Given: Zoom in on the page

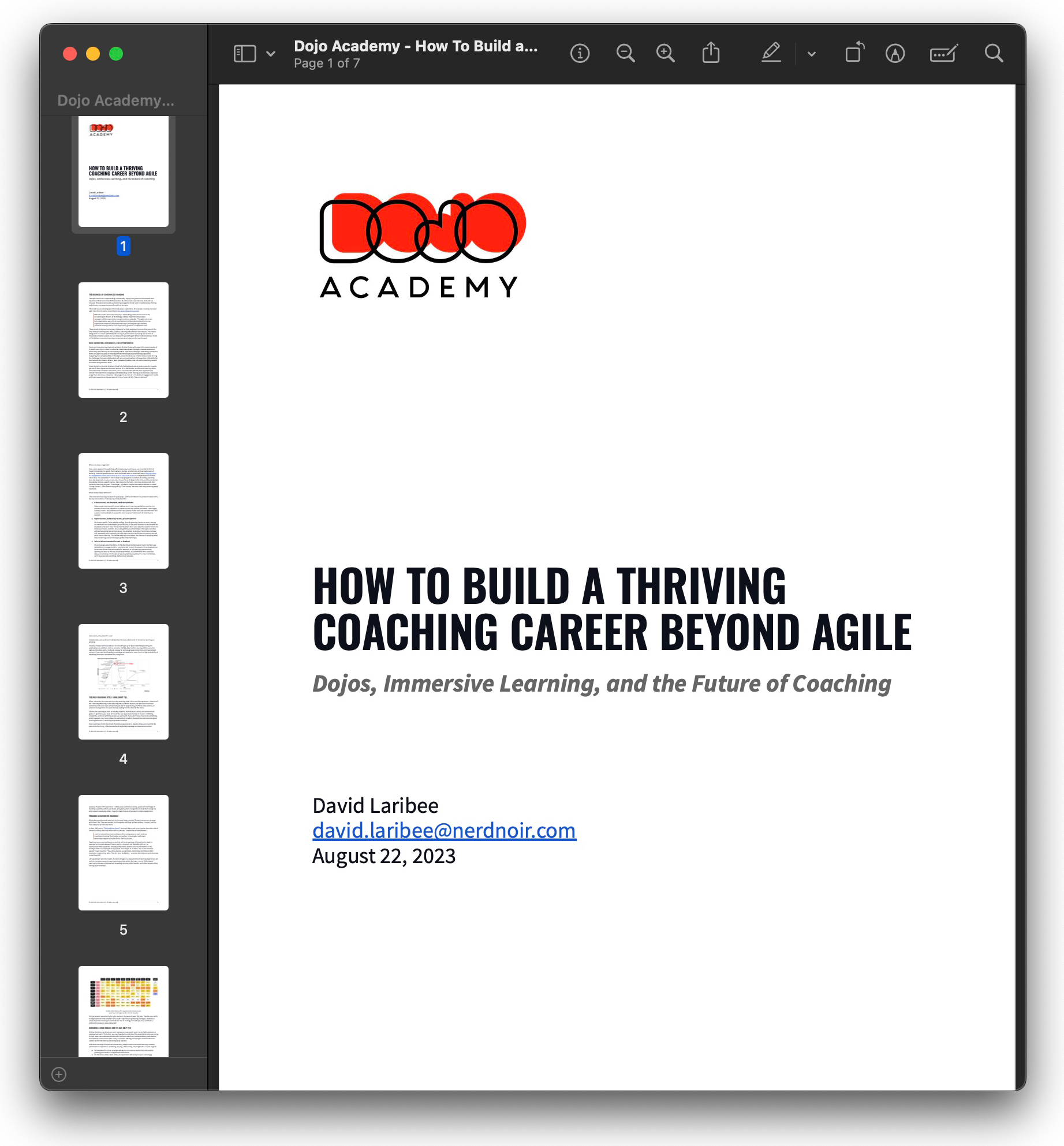Looking at the screenshot, I should pyautogui.click(x=666, y=54).
